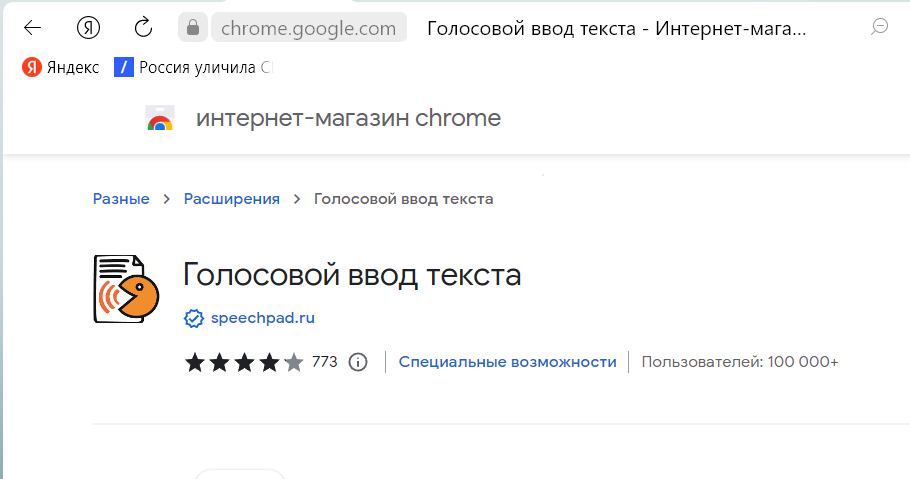
Task: Show site security info via lock icon
Action: [x=193, y=27]
